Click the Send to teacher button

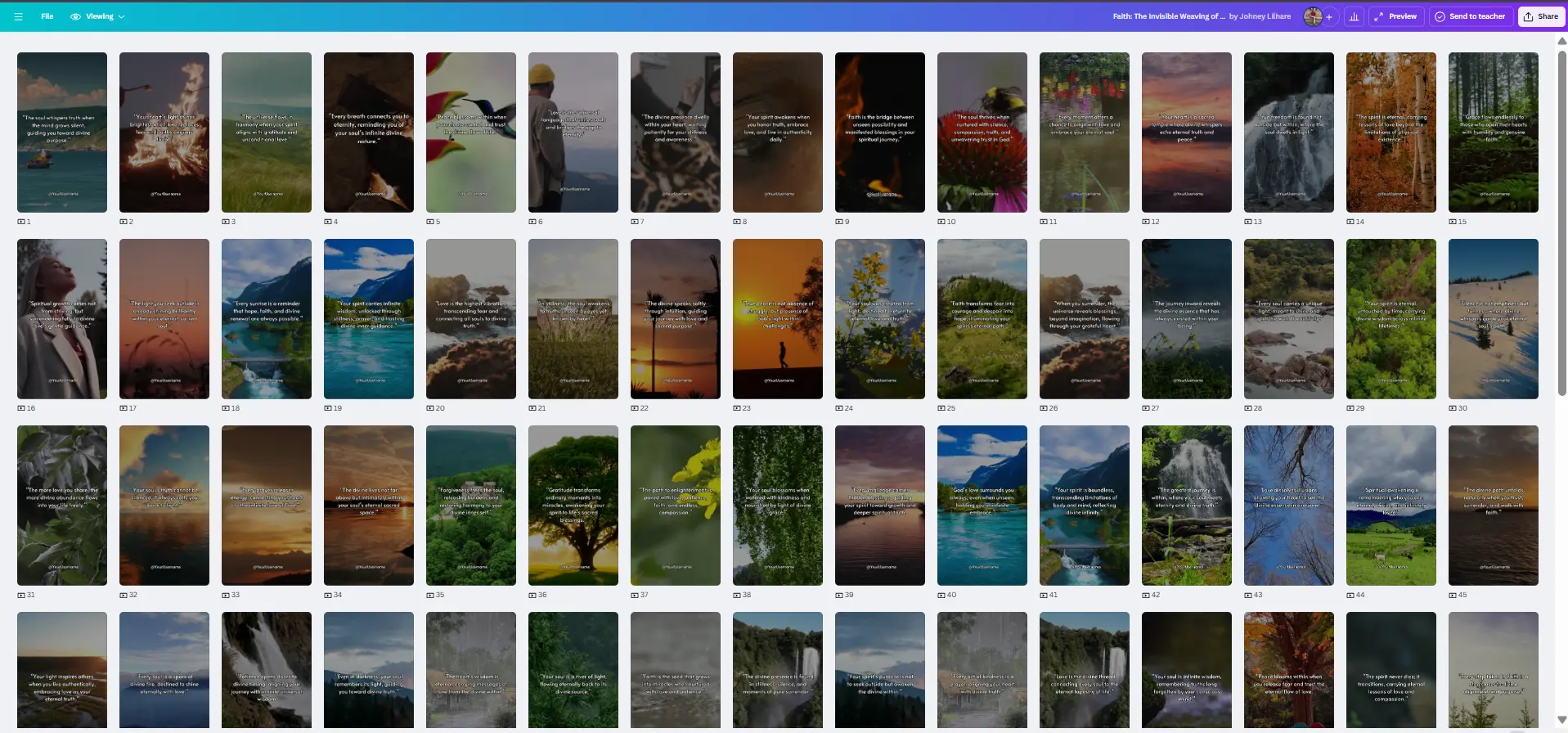1470,16
